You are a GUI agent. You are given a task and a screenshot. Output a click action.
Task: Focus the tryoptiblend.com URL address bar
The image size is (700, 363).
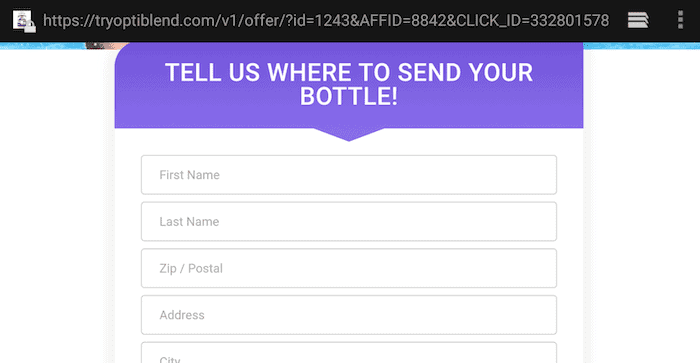(x=326, y=21)
